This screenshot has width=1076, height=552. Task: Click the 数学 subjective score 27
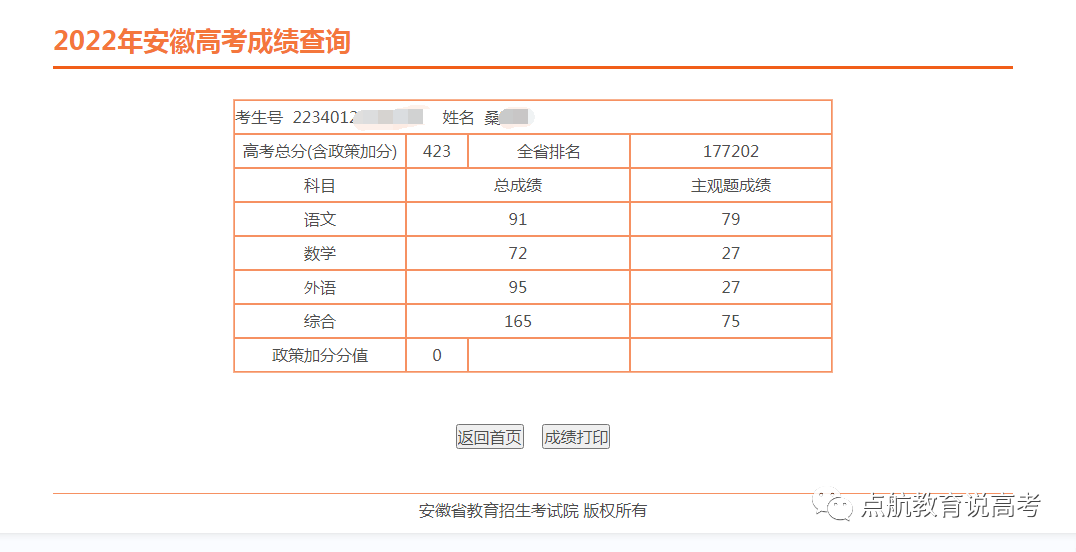[x=731, y=253]
